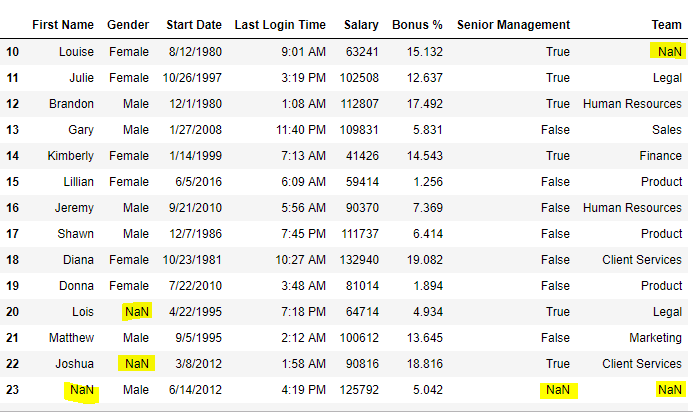Click highlighted NaN Gender cell for Joshua
Image resolution: width=693 pixels, height=412 pixels.
[136, 364]
